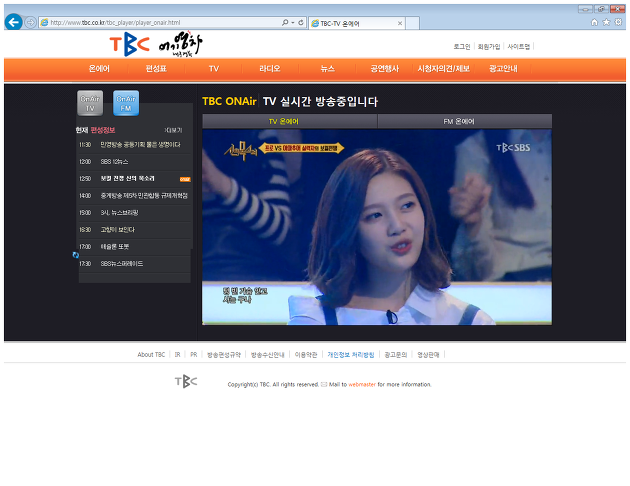Open the 공연행사 menu item
This screenshot has width=630, height=486.
click(x=385, y=69)
